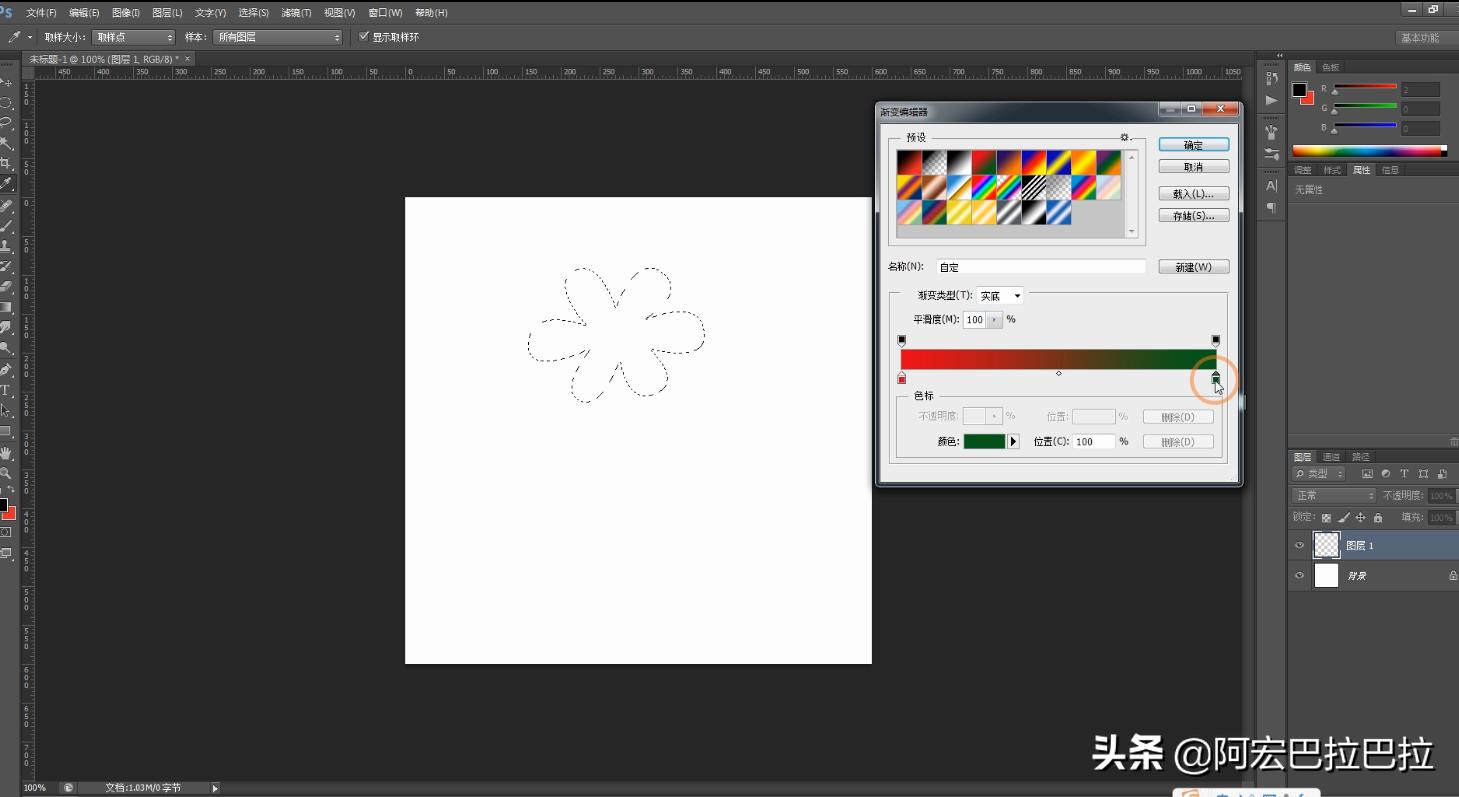Click the 名称 gradient name field
Screen dimensions: 1459x797
click(1040, 267)
